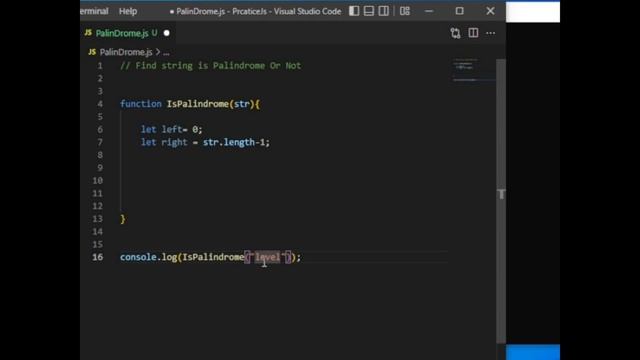Click 'left' variable on line 6
The width and height of the screenshot is (640, 360).
point(172,129)
